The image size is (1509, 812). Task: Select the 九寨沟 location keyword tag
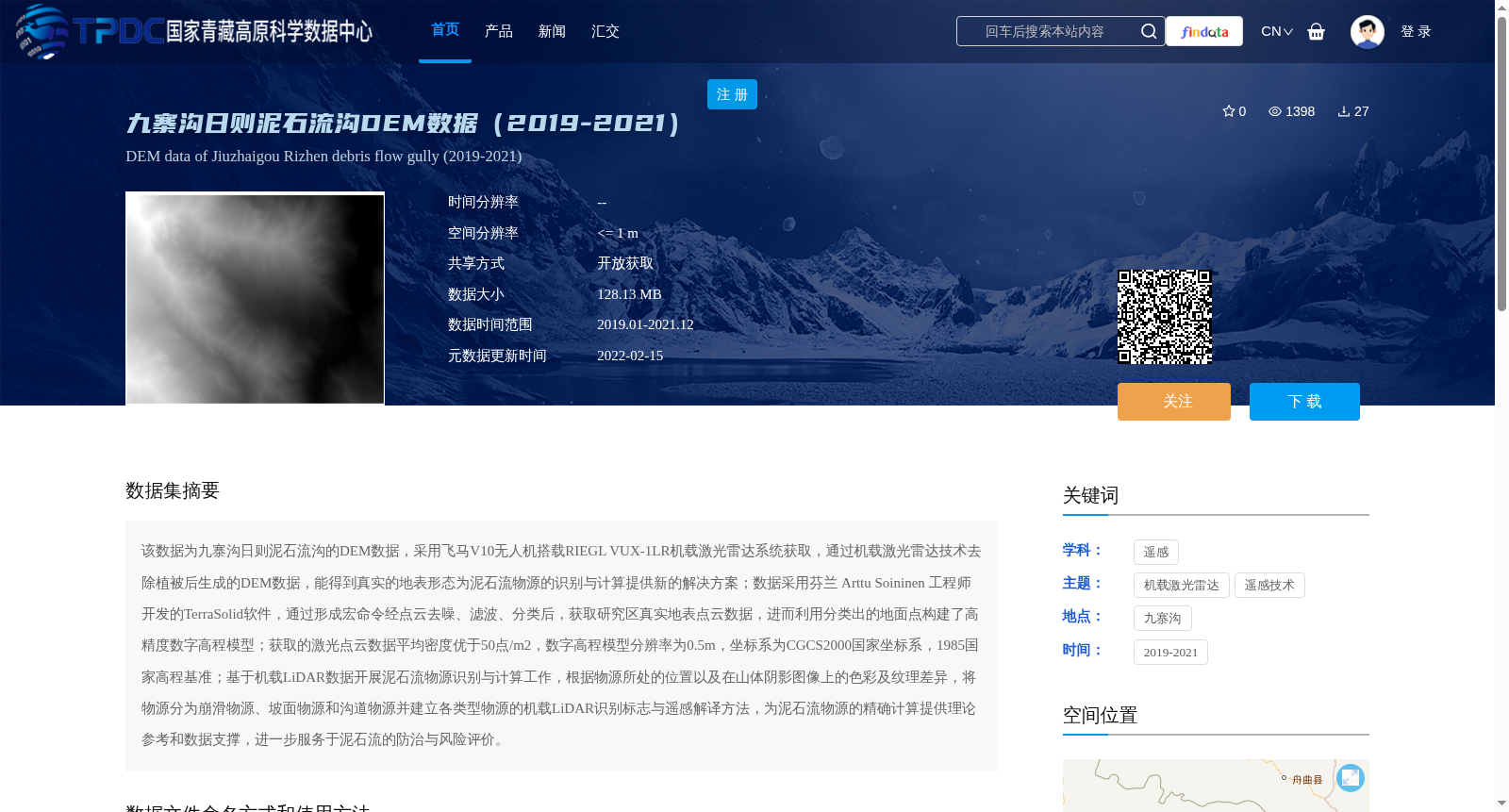pyautogui.click(x=1163, y=618)
